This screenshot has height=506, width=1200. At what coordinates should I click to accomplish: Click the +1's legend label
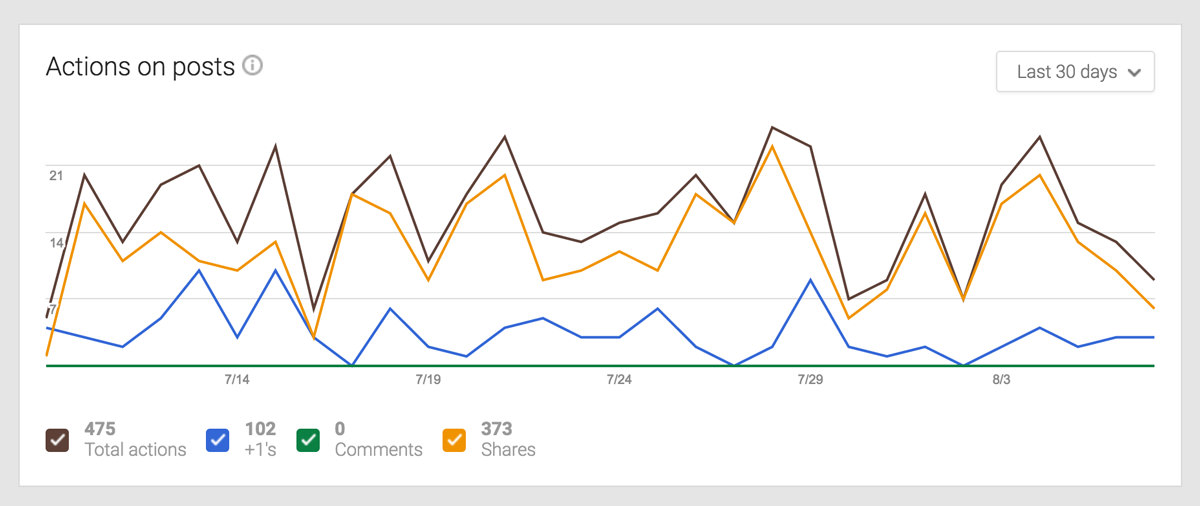pos(260,450)
